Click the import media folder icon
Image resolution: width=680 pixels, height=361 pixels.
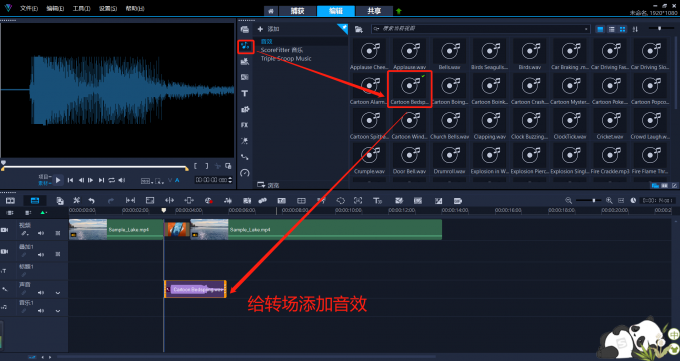point(359,29)
